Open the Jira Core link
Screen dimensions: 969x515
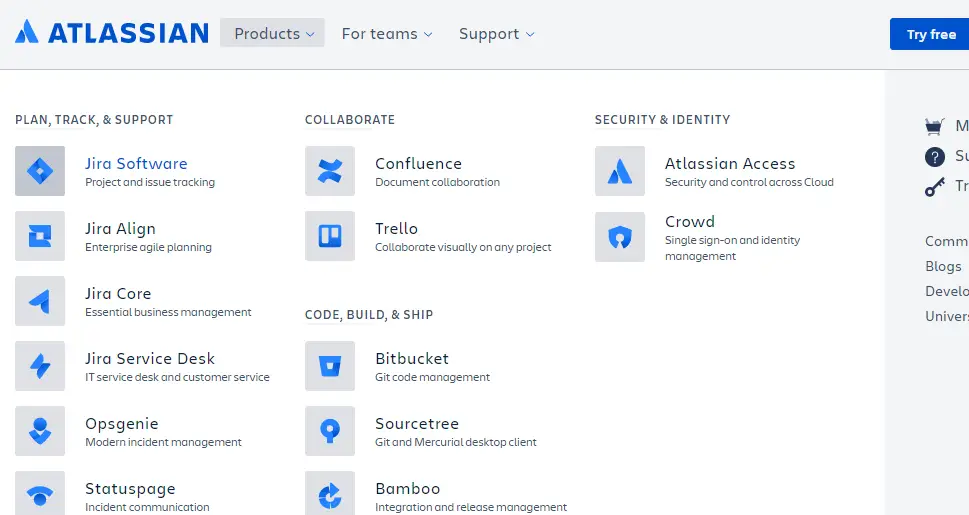click(118, 294)
